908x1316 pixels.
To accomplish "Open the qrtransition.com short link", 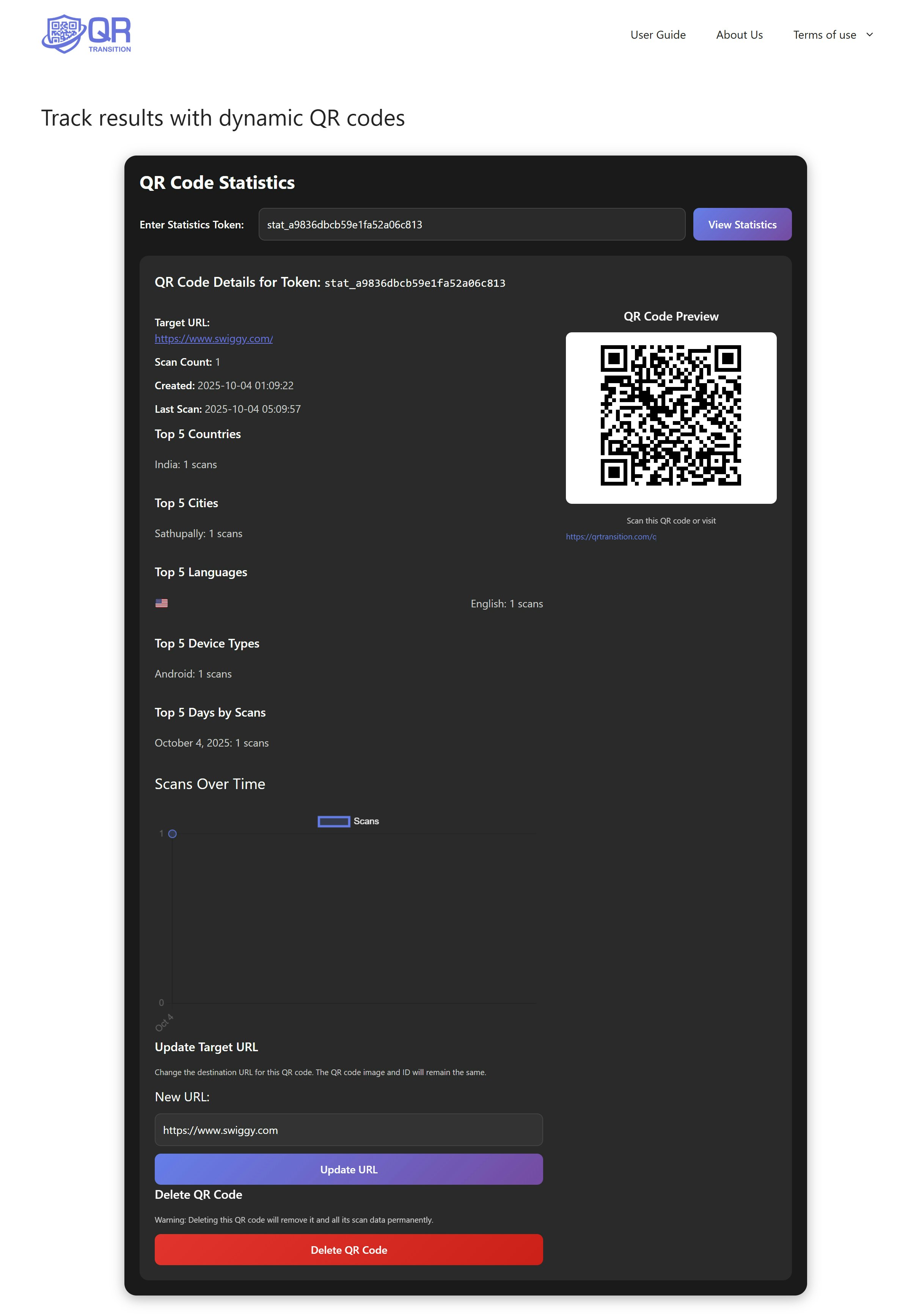I will point(611,536).
